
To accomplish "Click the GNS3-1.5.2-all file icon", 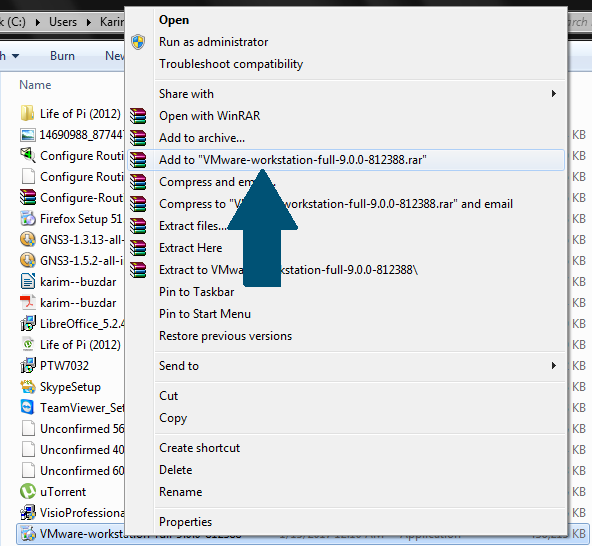I will point(28,261).
